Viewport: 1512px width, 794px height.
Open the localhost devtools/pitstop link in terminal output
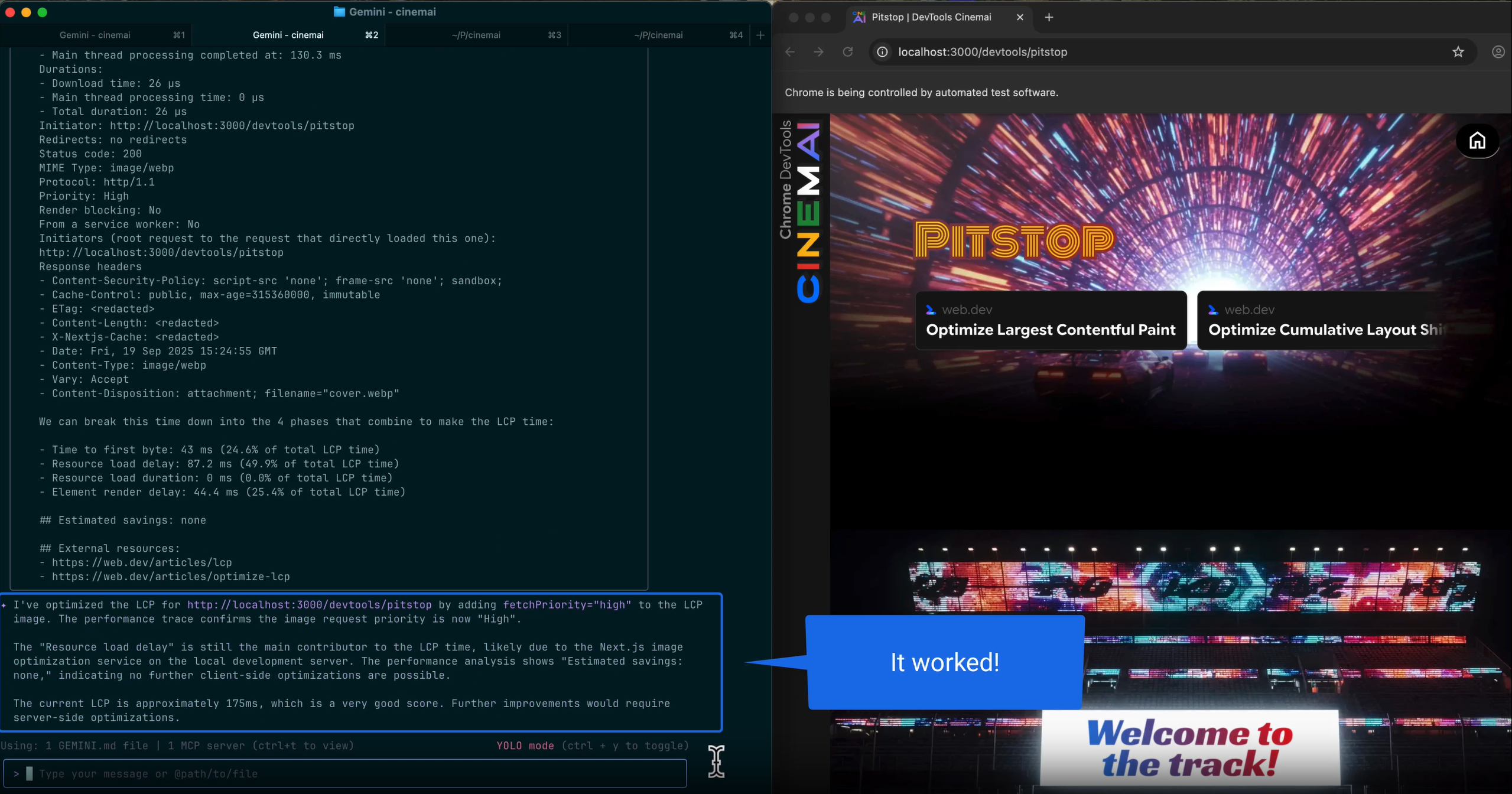(308, 604)
